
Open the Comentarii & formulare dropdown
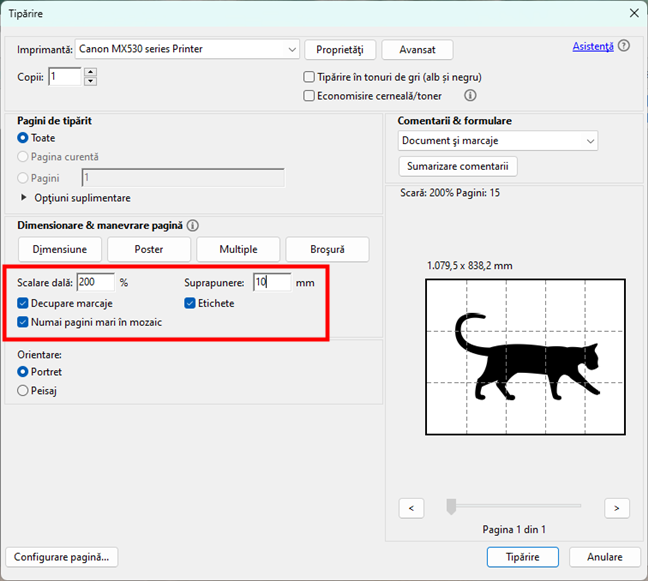pyautogui.click(x=498, y=141)
